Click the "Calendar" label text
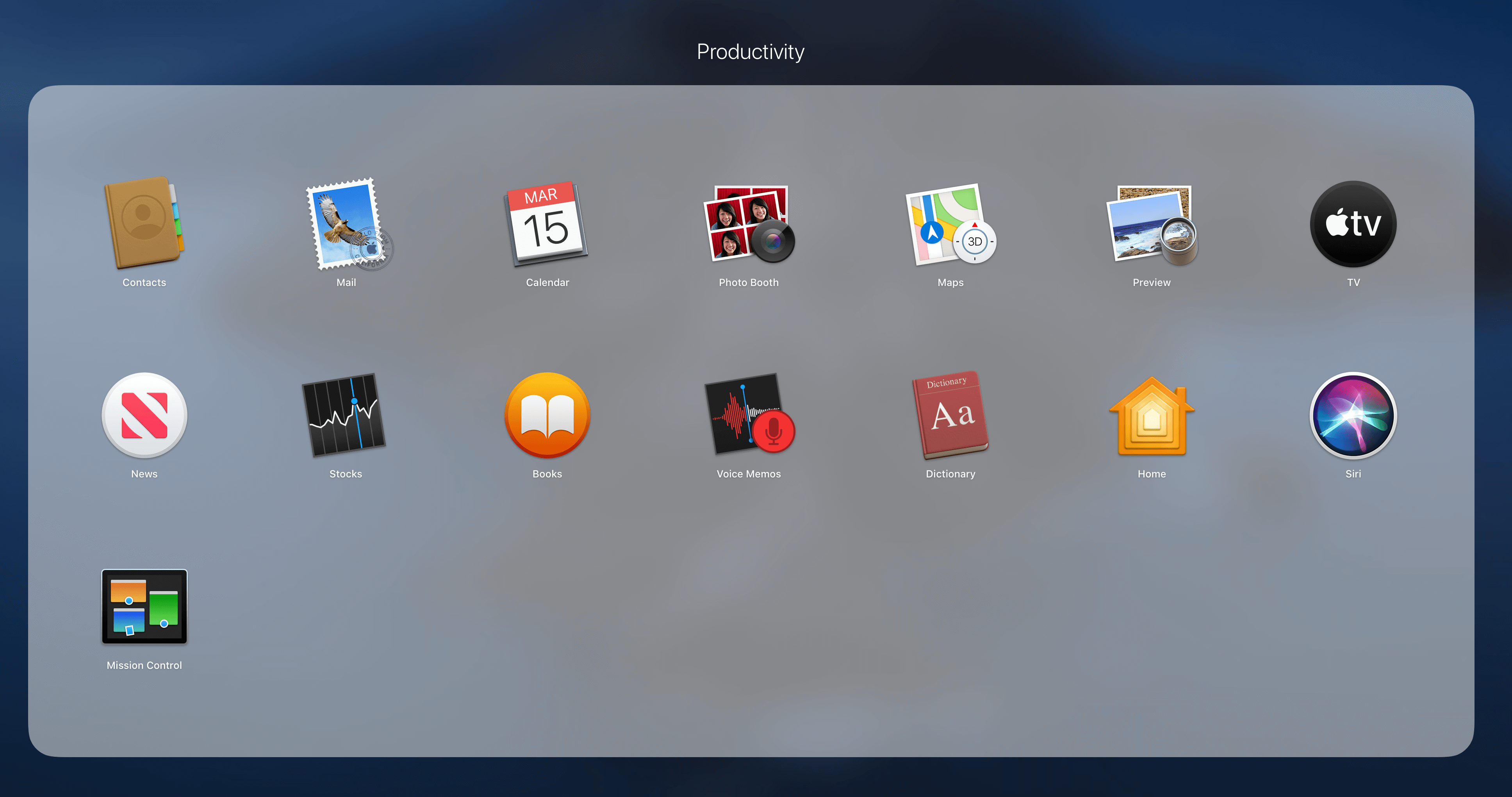This screenshot has height=797, width=1512. click(547, 282)
